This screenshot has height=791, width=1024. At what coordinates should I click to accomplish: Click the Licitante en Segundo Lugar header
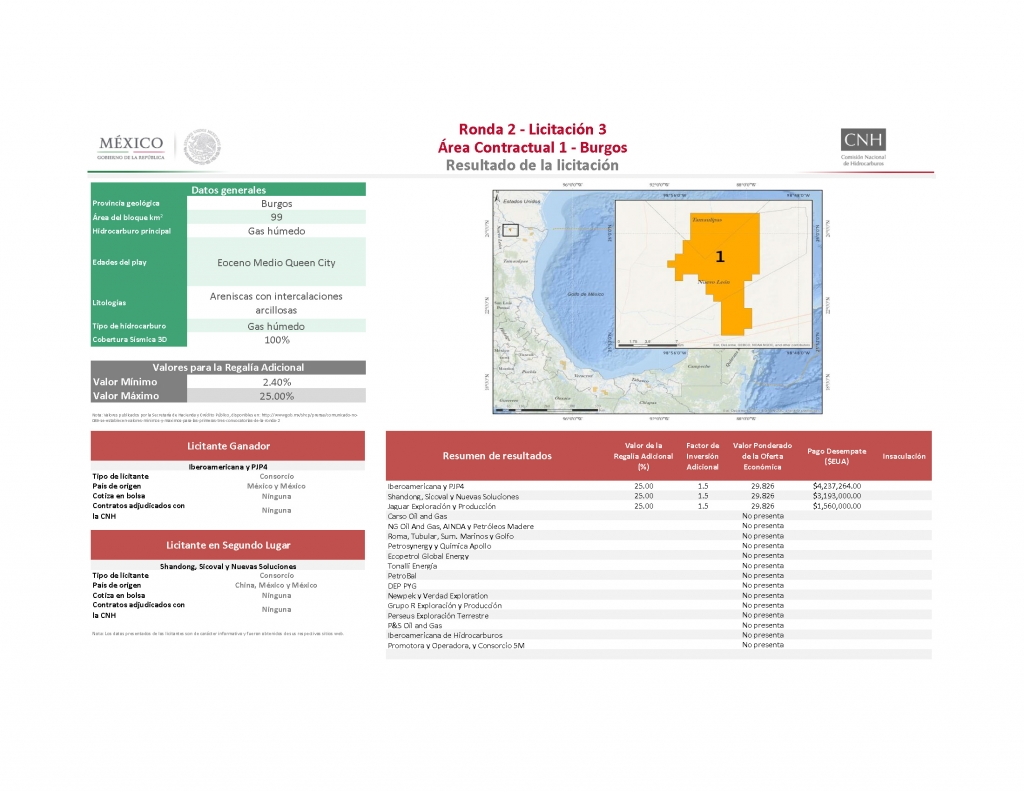click(x=228, y=545)
